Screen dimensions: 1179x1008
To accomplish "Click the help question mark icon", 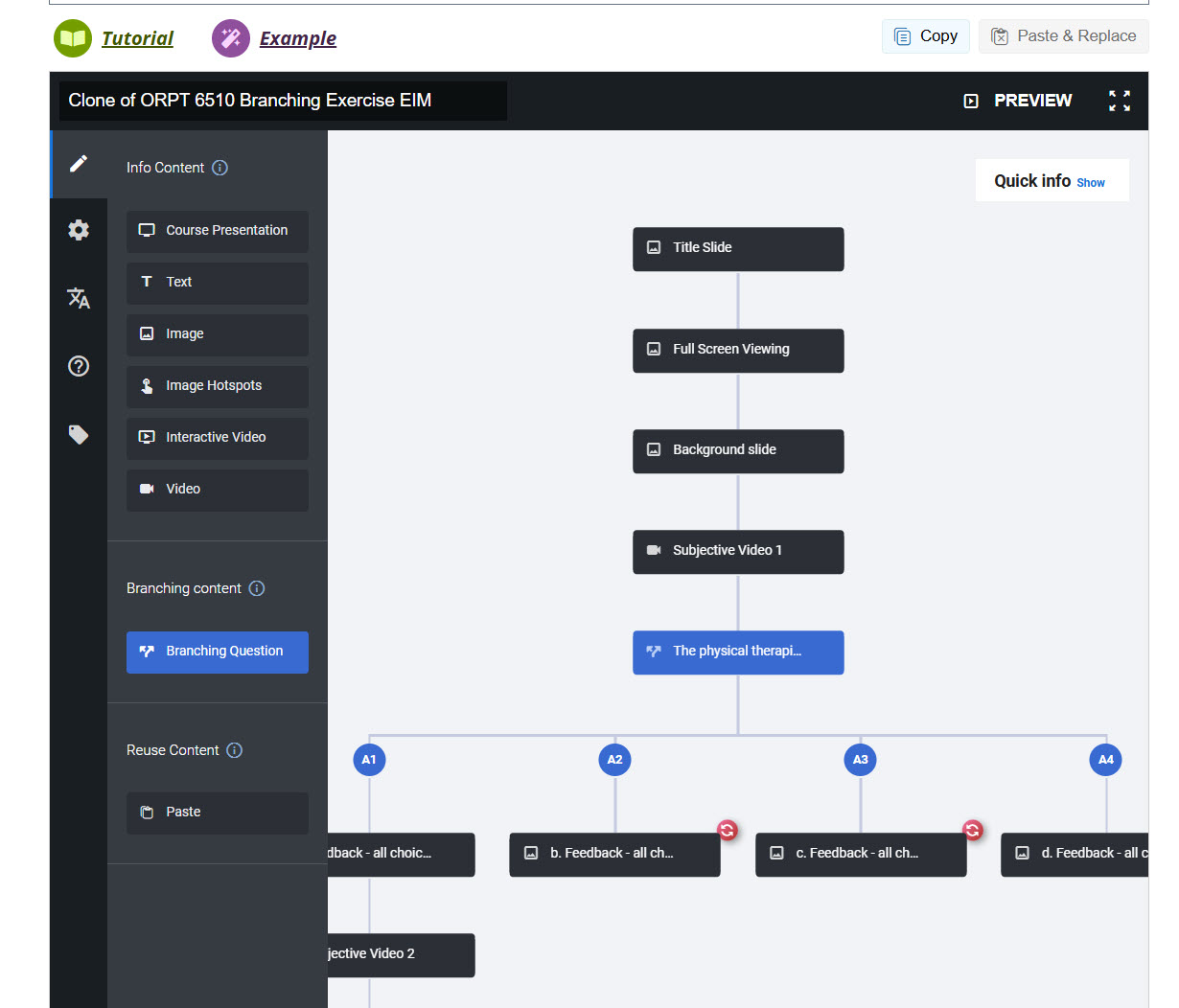I will (79, 366).
